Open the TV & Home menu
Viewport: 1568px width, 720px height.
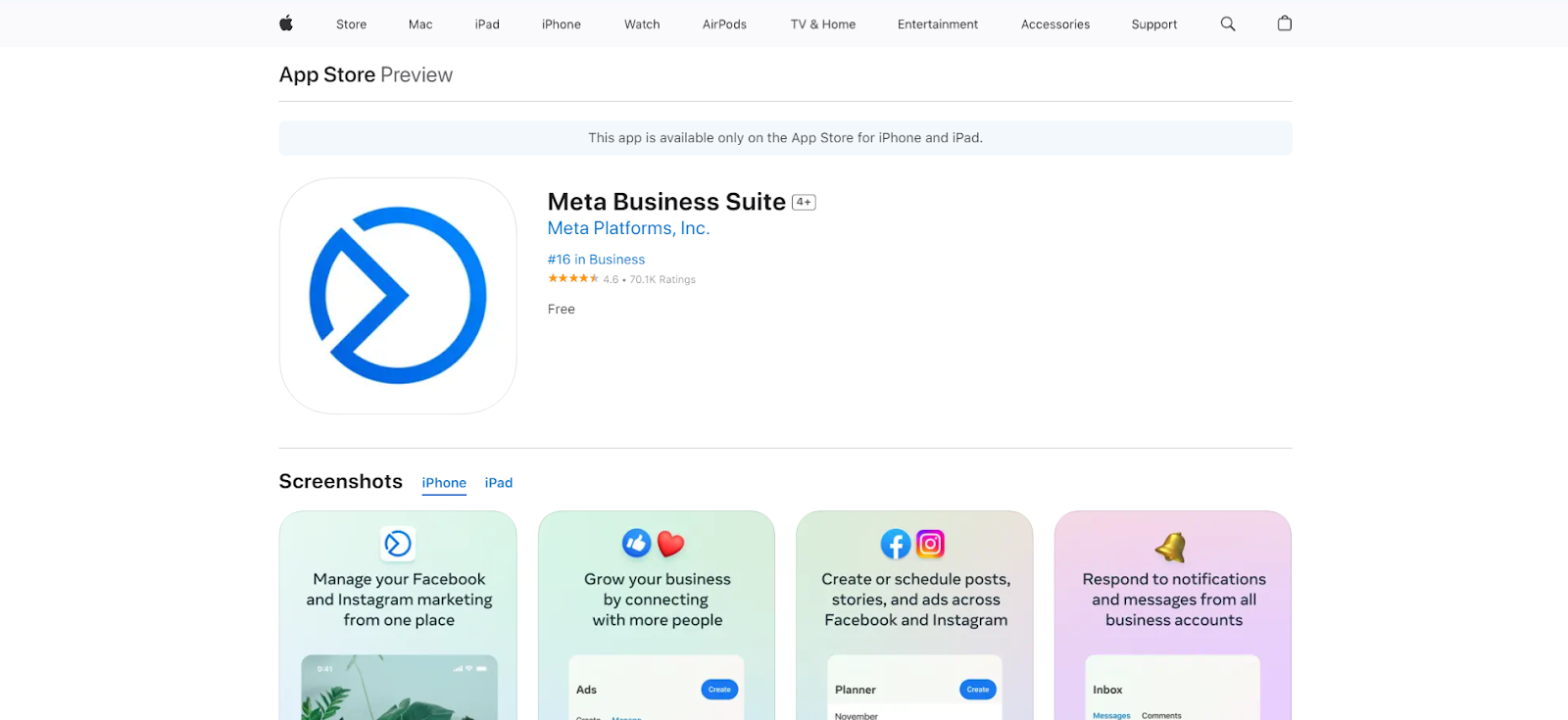pyautogui.click(x=823, y=24)
